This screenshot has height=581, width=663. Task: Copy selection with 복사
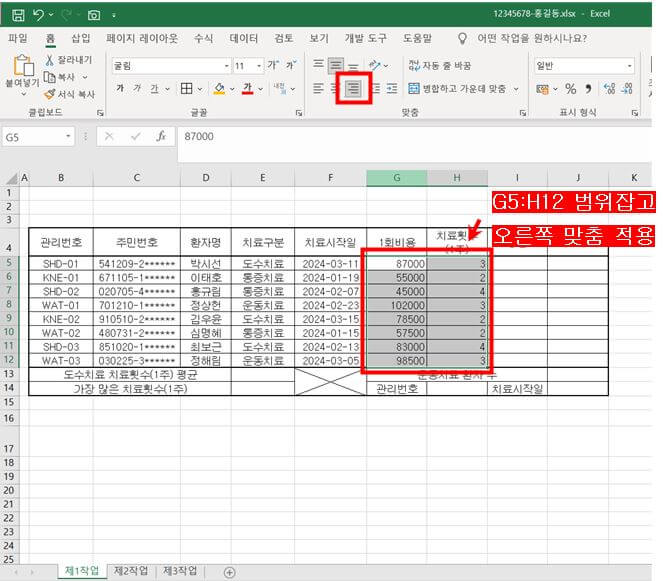pyautogui.click(x=60, y=77)
